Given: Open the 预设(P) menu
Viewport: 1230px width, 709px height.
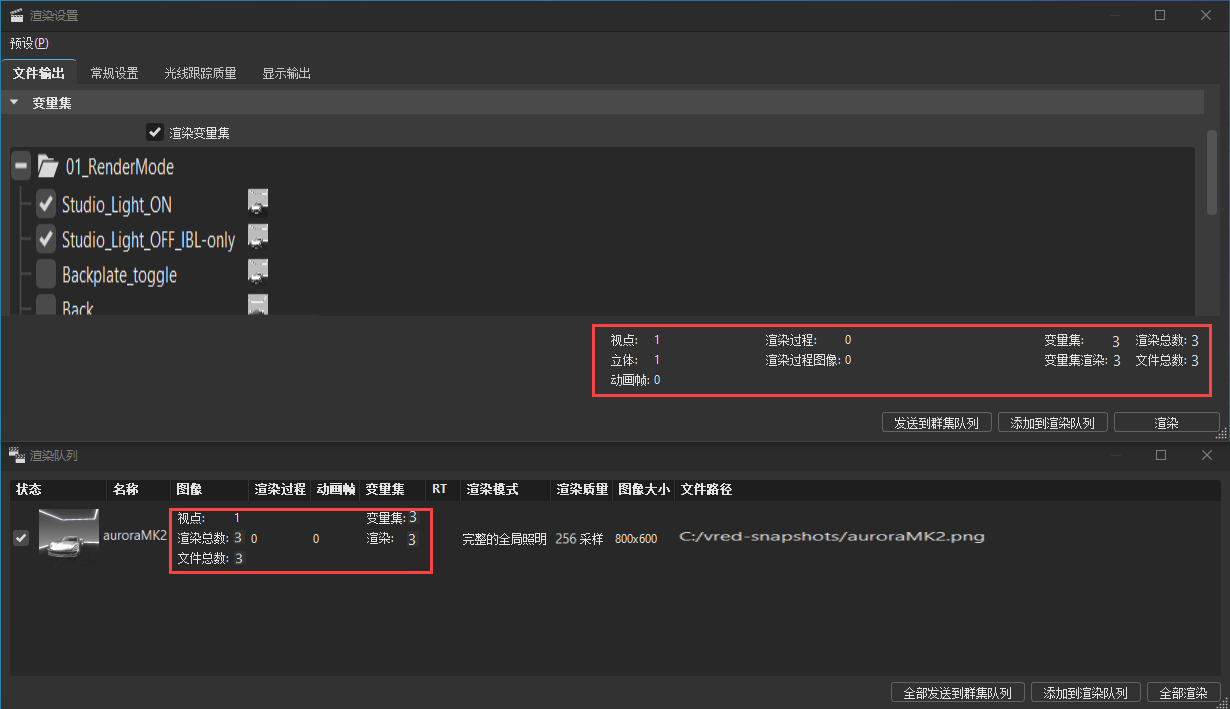Looking at the screenshot, I should (x=30, y=43).
